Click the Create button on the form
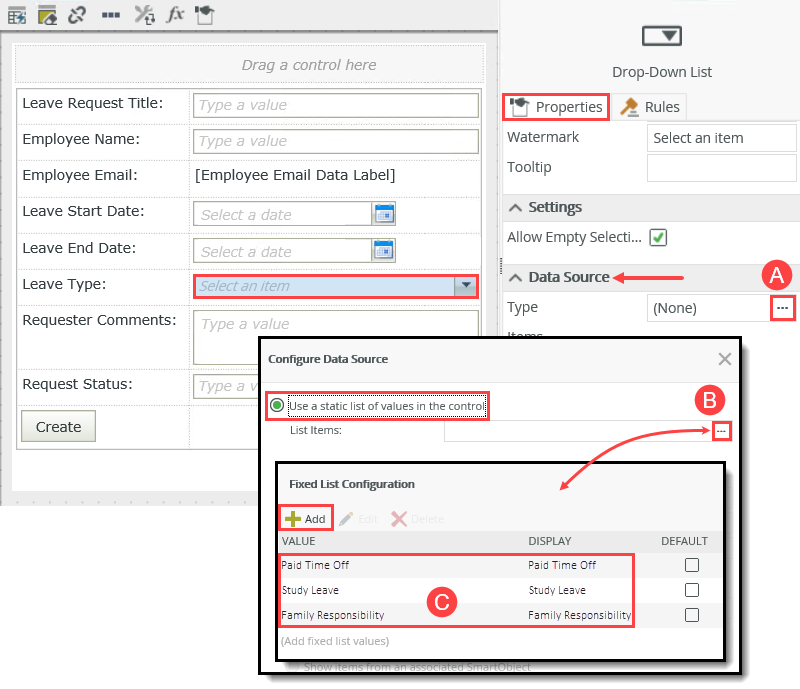800x689 pixels. click(57, 426)
